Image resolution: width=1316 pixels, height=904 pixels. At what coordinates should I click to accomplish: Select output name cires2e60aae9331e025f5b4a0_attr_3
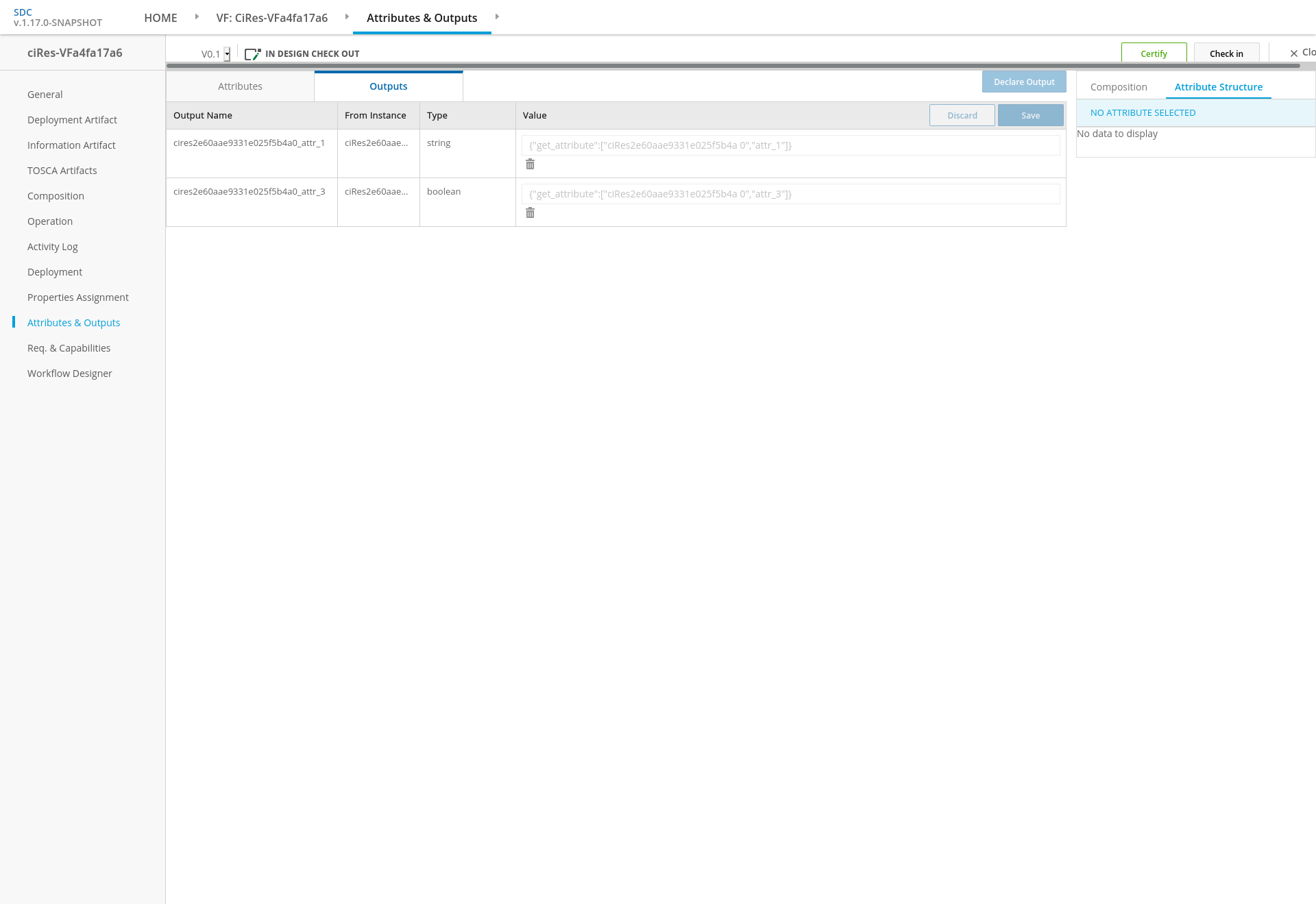pos(249,192)
